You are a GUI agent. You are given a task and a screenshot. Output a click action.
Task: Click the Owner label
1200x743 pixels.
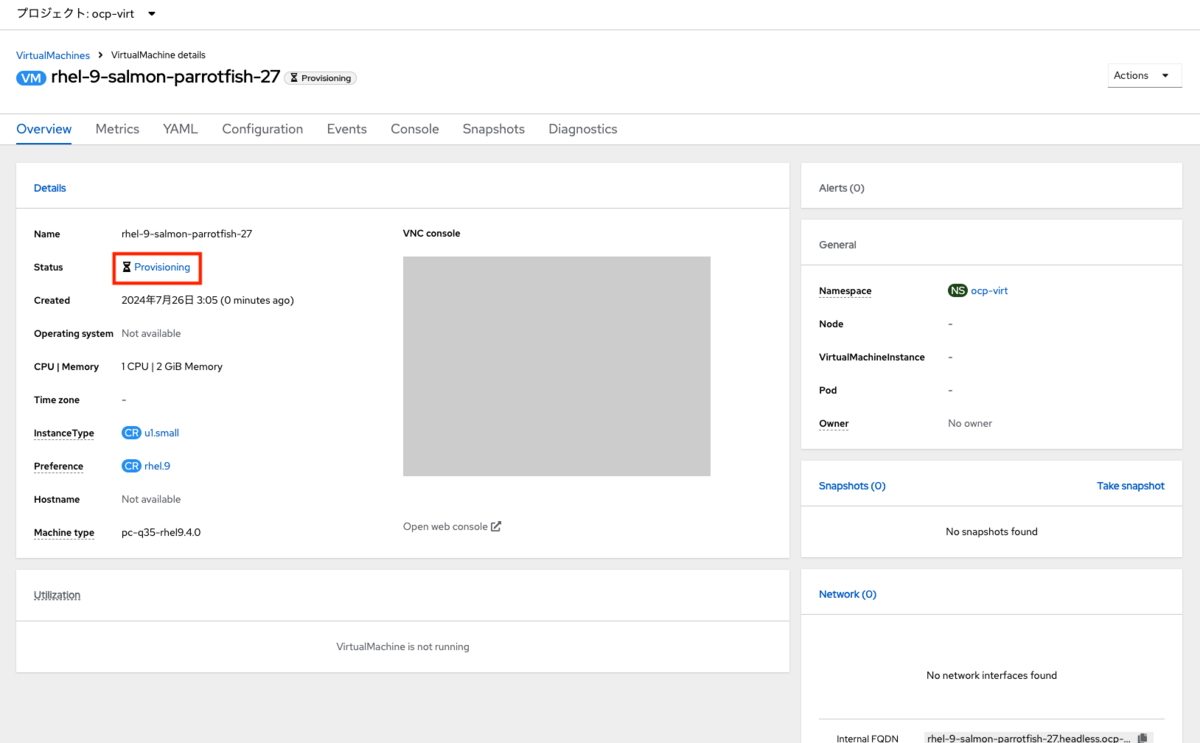(834, 424)
